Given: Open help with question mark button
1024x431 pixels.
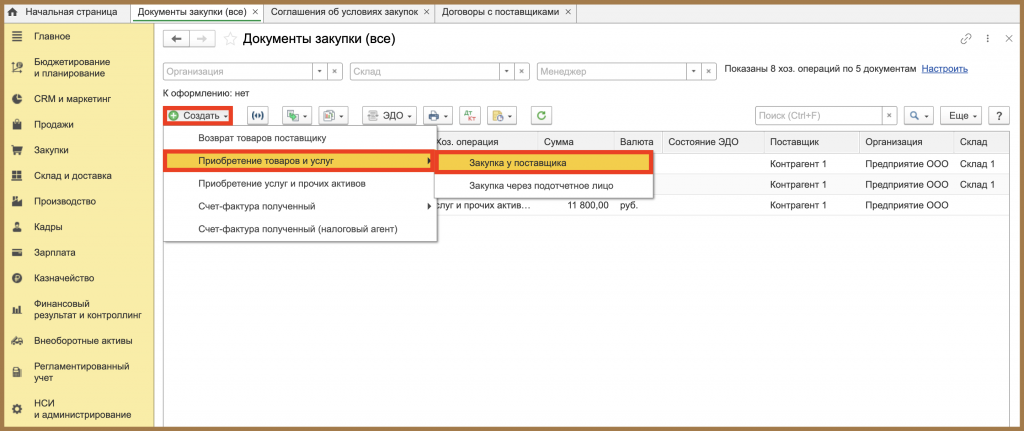Looking at the screenshot, I should 999,116.
